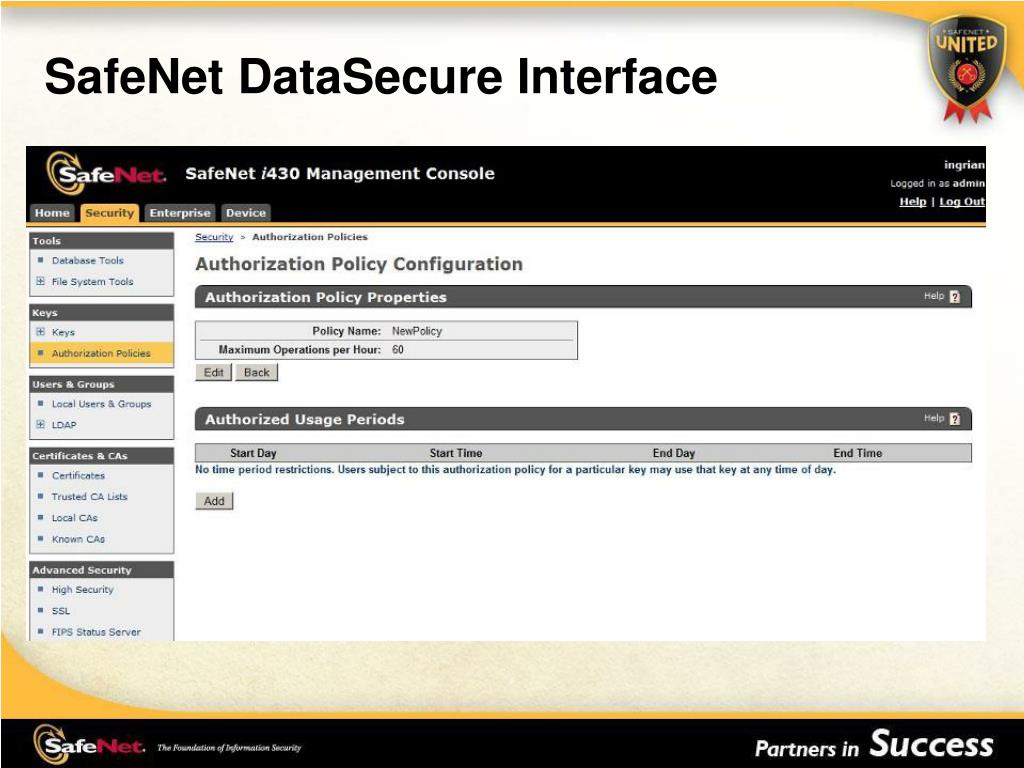Screen dimensions: 1024x768
Task: Go to the Device tab
Action: point(246,213)
